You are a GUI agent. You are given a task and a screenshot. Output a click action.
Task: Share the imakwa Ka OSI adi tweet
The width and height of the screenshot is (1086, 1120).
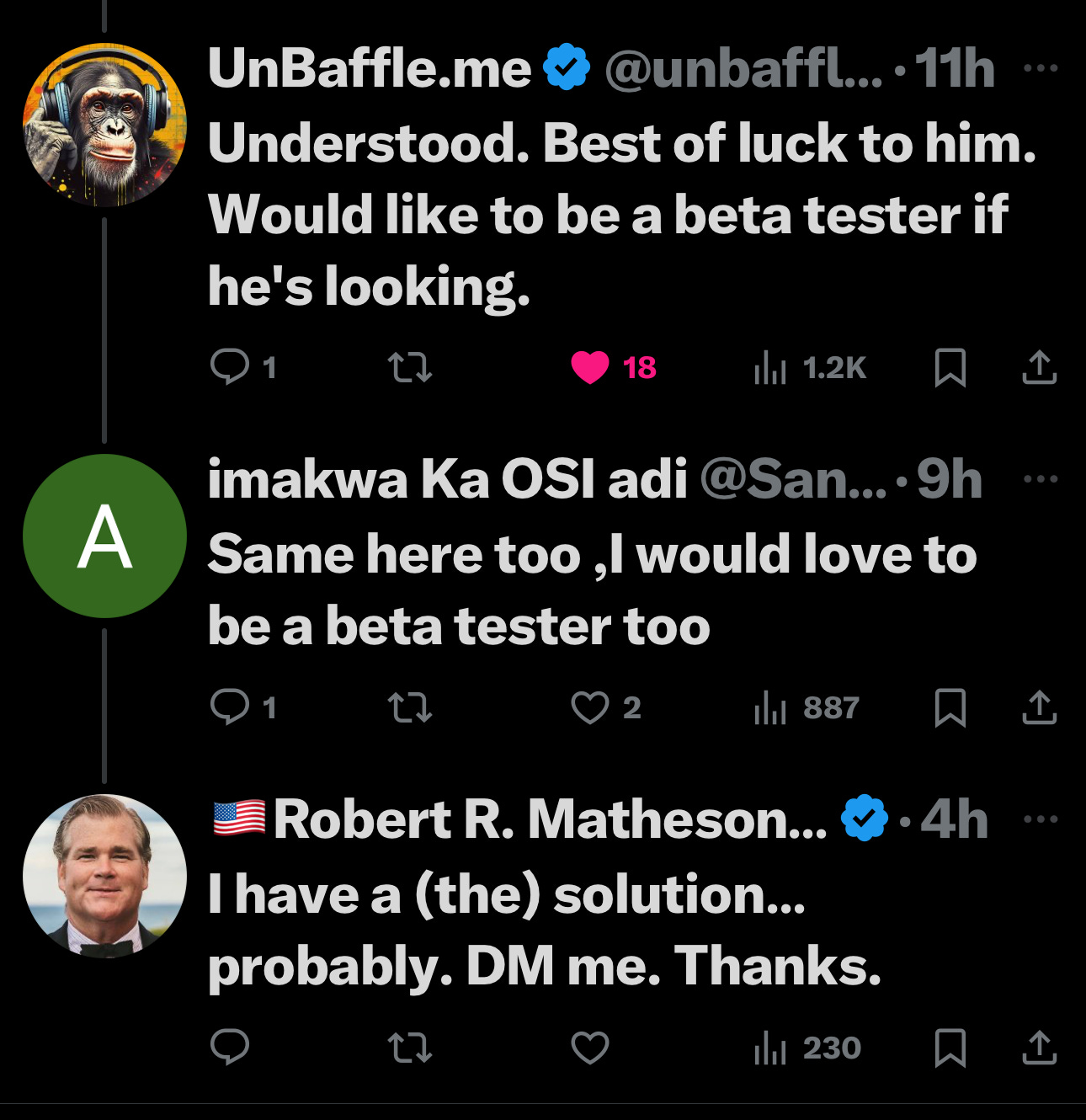1040,707
